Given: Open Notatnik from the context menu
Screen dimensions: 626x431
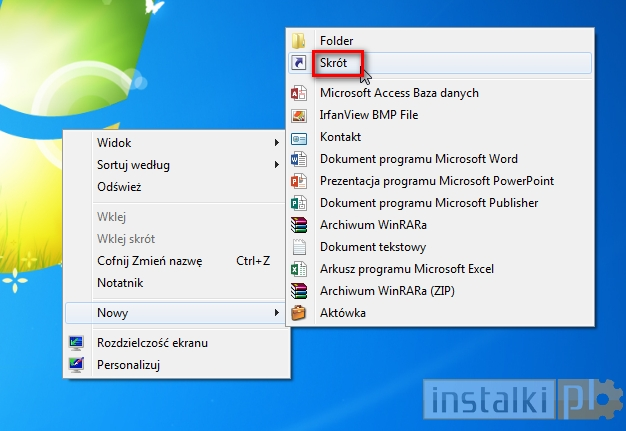Looking at the screenshot, I should pos(120,283).
